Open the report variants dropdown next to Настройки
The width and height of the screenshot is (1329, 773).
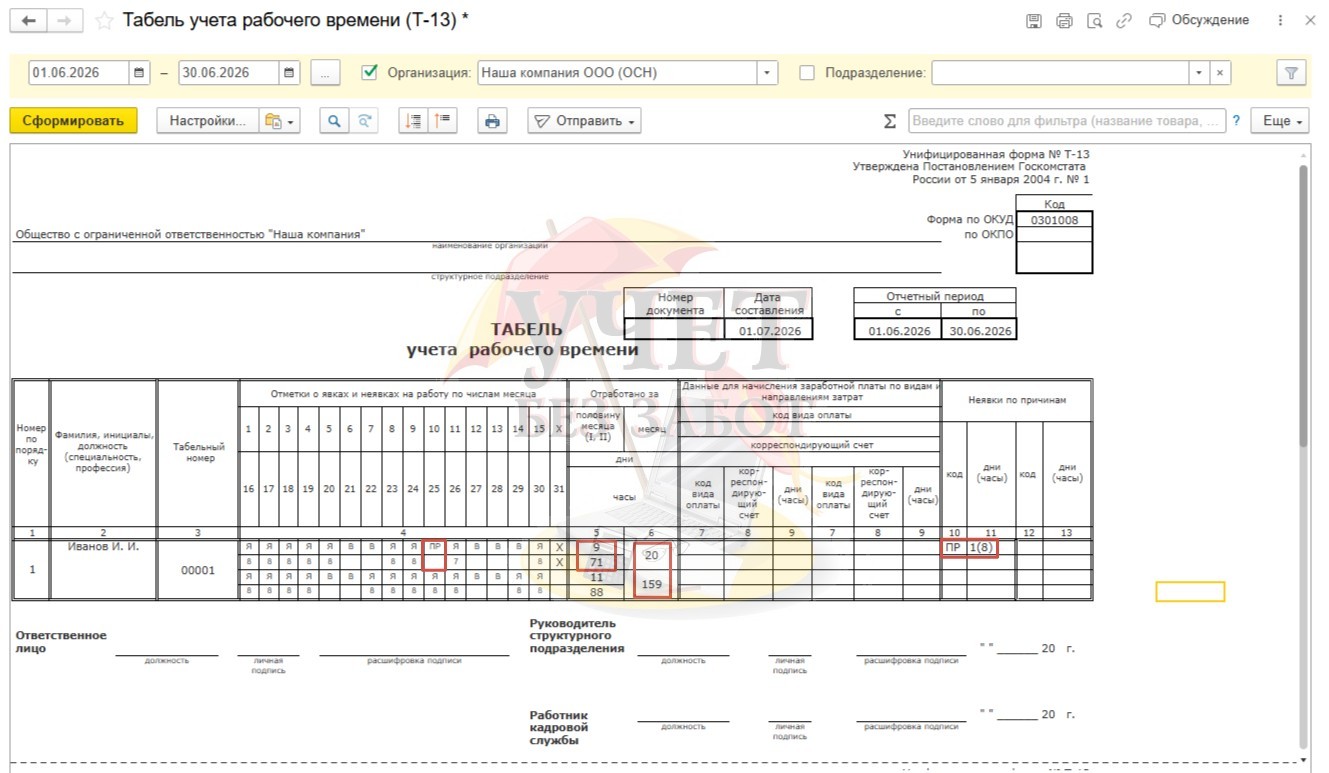click(x=281, y=121)
